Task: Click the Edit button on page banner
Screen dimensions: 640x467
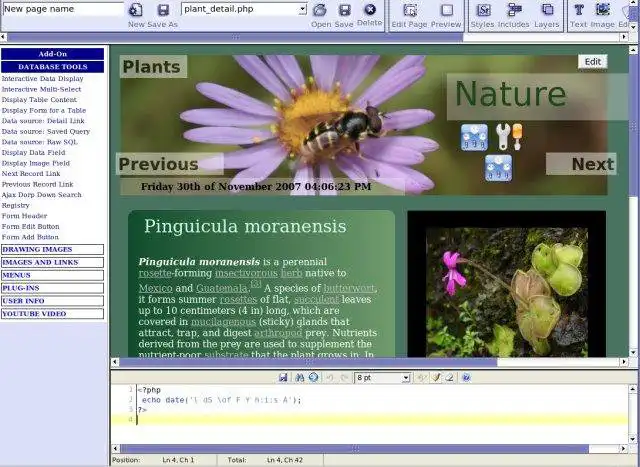Action: point(592,62)
